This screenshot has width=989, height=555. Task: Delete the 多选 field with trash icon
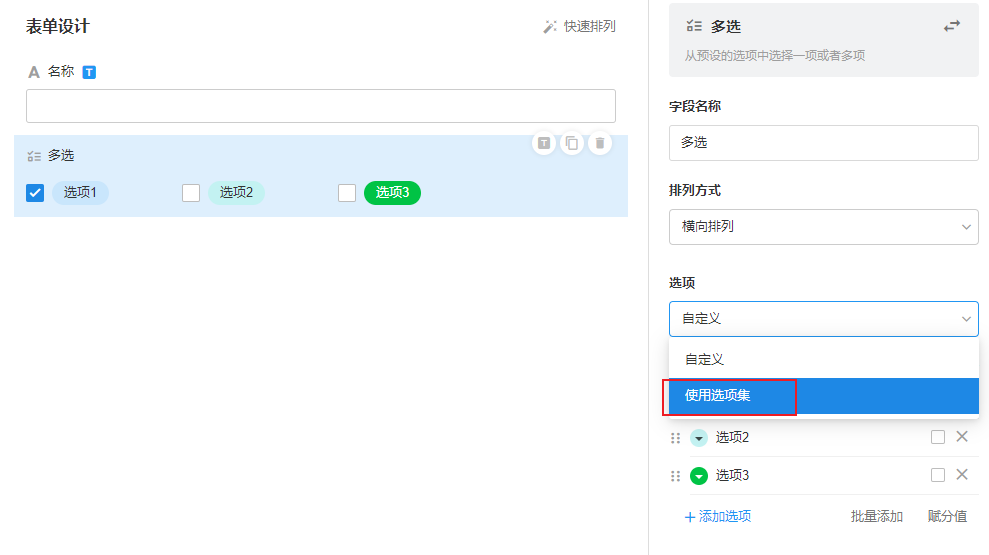point(599,143)
